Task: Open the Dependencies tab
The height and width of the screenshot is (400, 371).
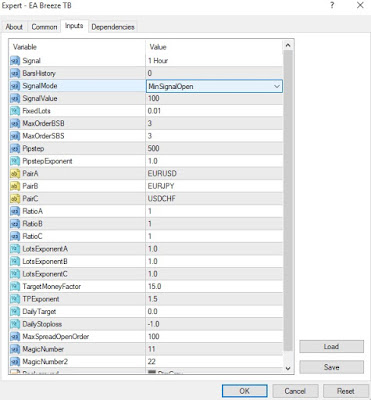Action: (x=113, y=27)
